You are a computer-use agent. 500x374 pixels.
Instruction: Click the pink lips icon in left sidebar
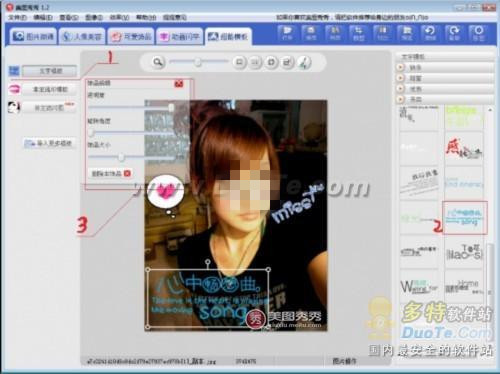click(14, 89)
